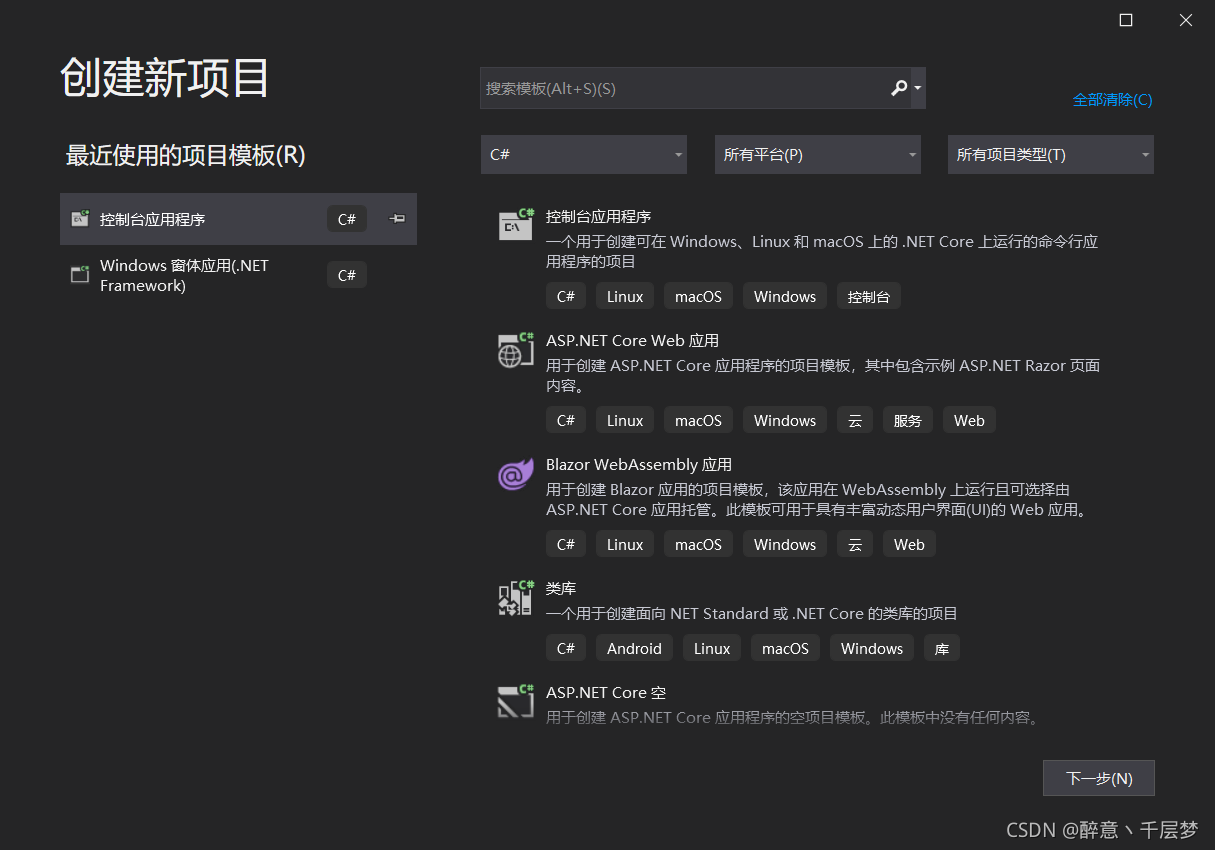This screenshot has width=1215, height=850.
Task: Clear all filters with 全部清除(C) link
Action: [x=1112, y=100]
